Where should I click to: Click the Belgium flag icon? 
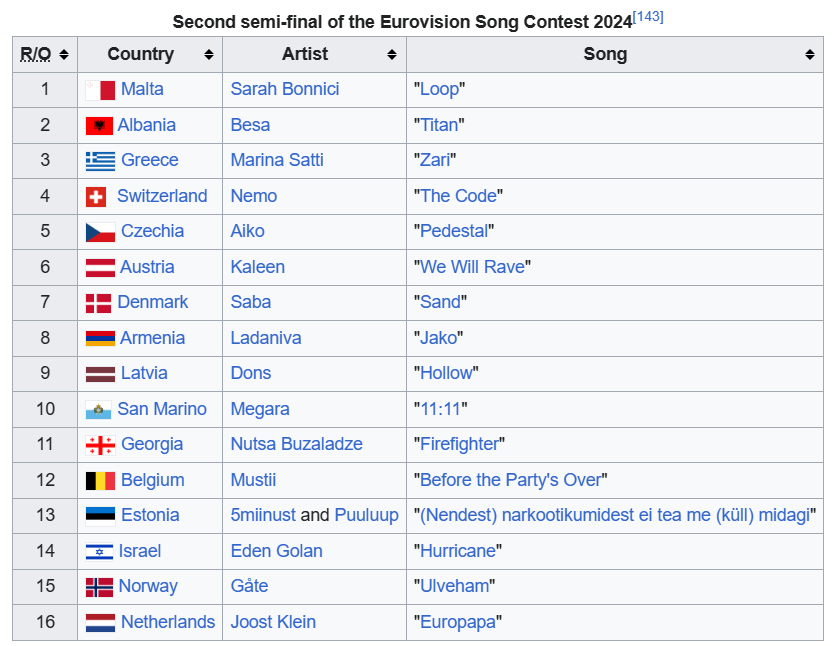(x=100, y=481)
